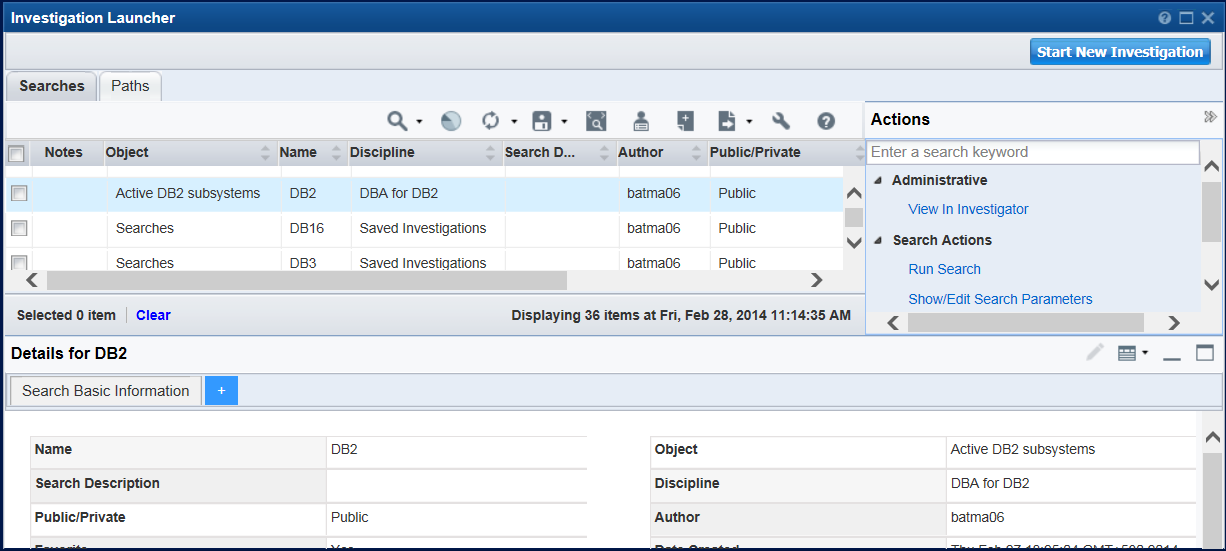The height and width of the screenshot is (551, 1226).
Task: Click the floppy disk save icon
Action: click(542, 121)
